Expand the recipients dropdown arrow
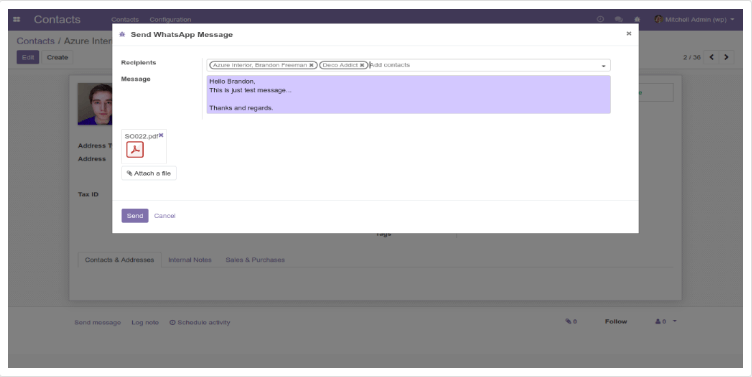Image resolution: width=752 pixels, height=377 pixels. (603, 66)
